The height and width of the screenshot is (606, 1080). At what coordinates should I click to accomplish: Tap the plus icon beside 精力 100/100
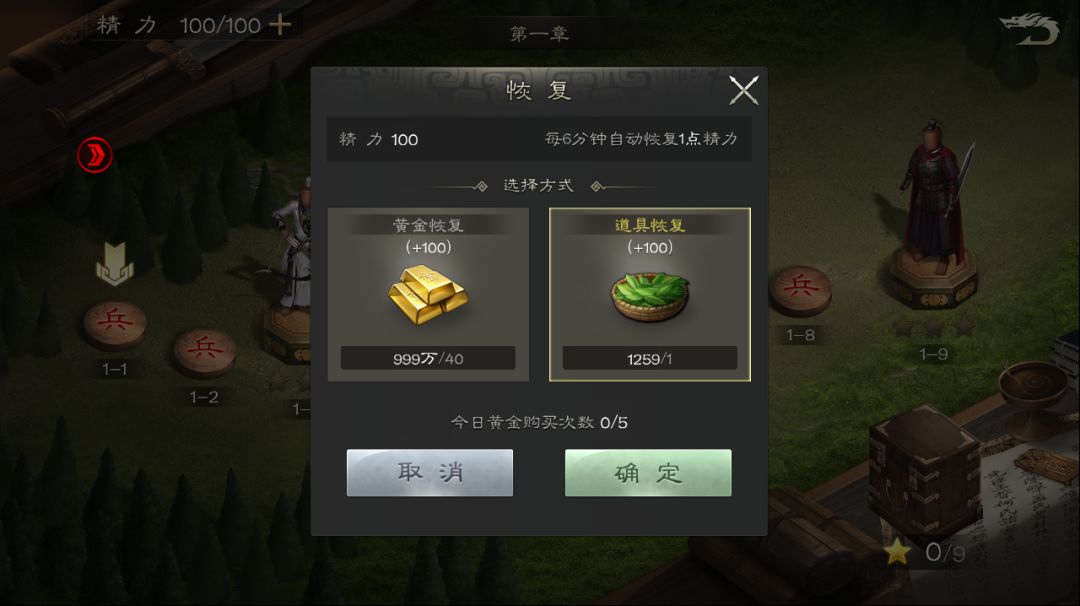[280, 25]
